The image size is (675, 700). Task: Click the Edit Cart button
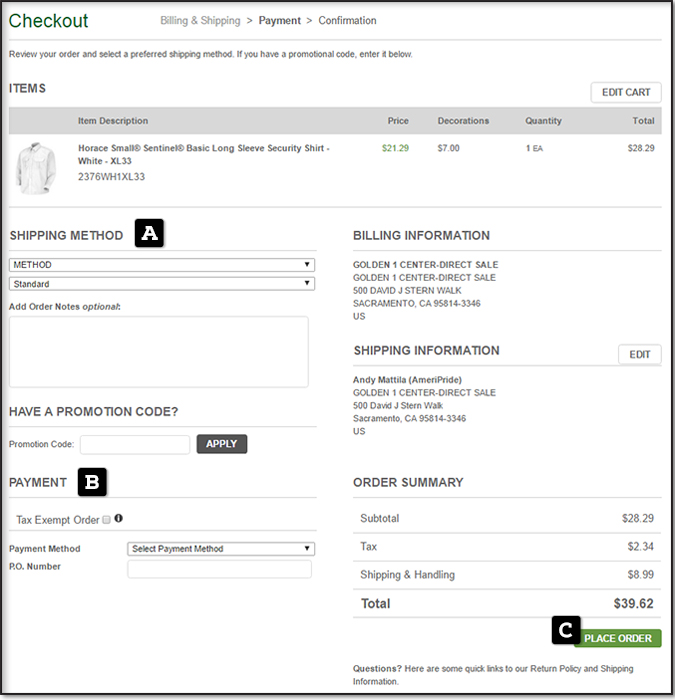pos(625,92)
